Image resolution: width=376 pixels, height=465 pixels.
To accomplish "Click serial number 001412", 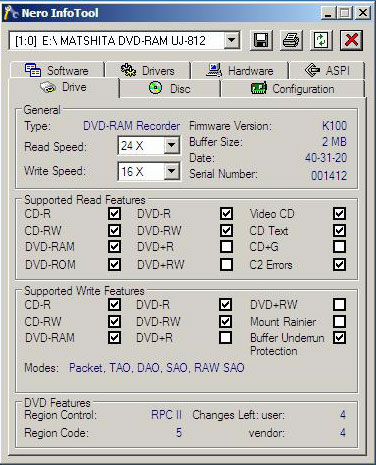I will pos(329,175).
